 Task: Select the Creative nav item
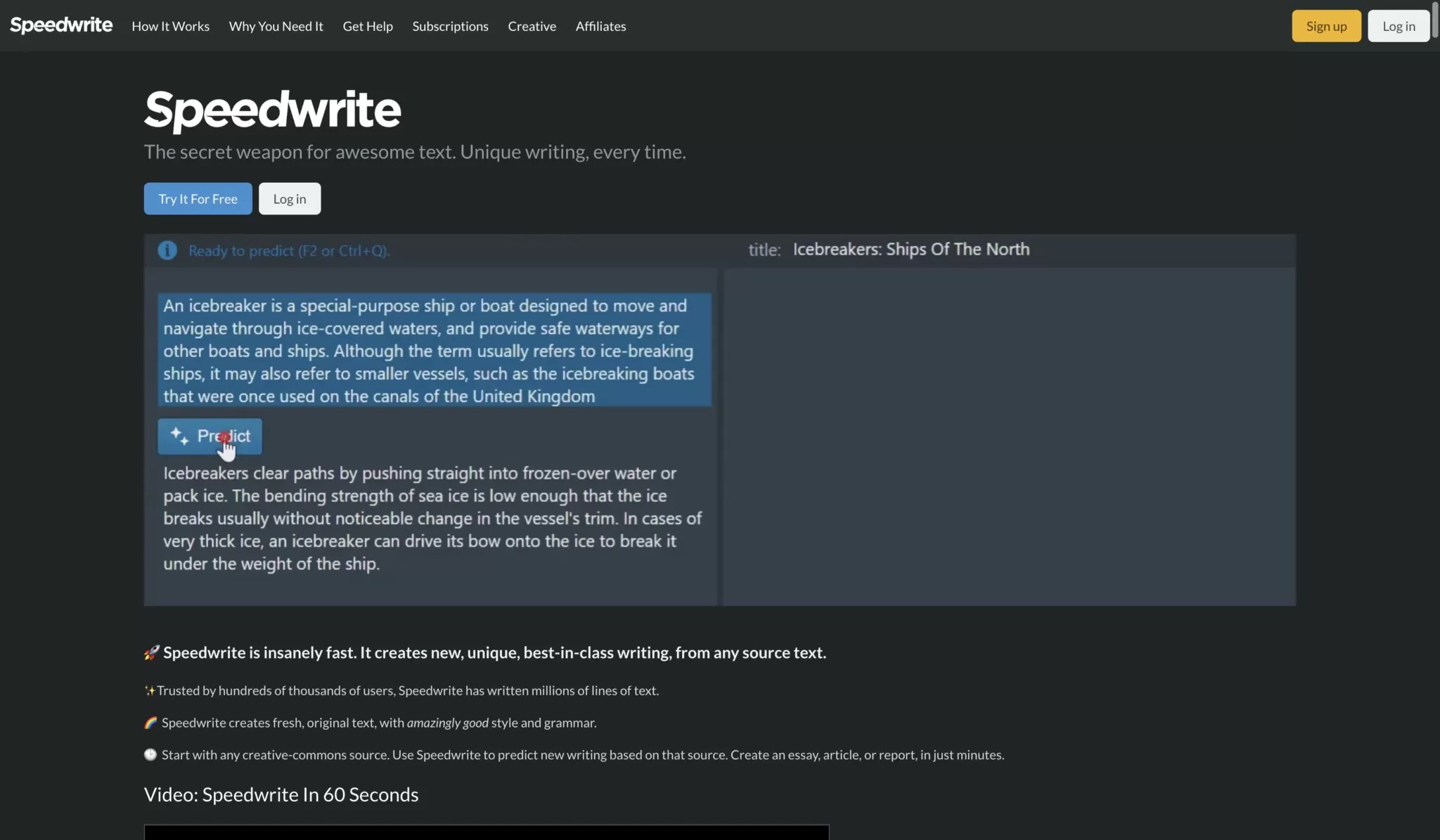point(532,26)
